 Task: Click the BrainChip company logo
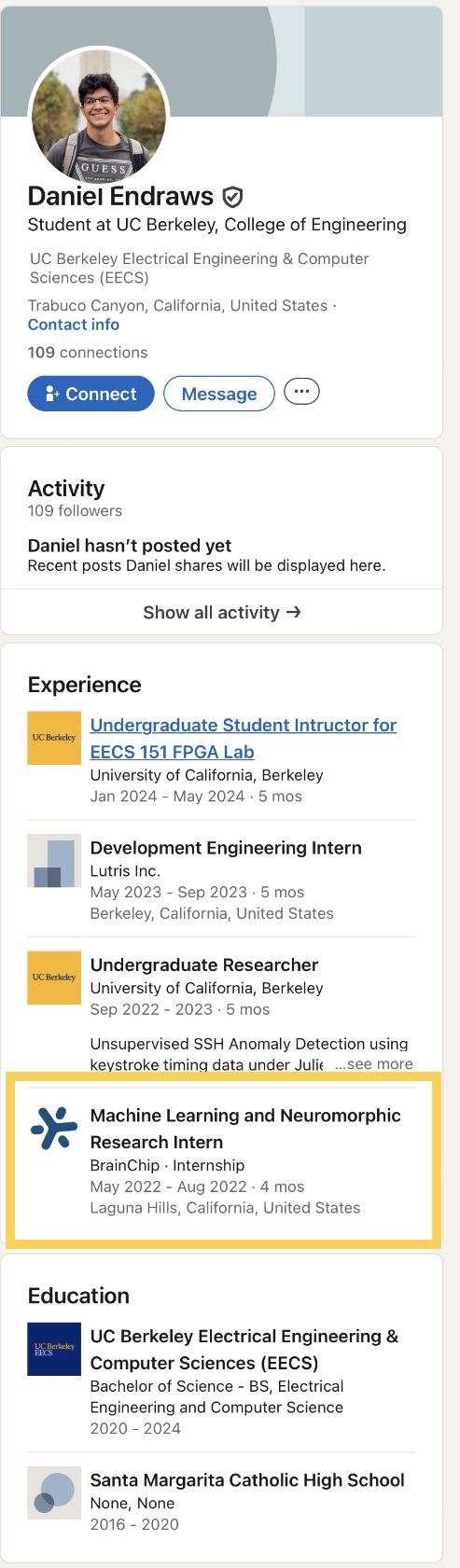click(54, 1127)
